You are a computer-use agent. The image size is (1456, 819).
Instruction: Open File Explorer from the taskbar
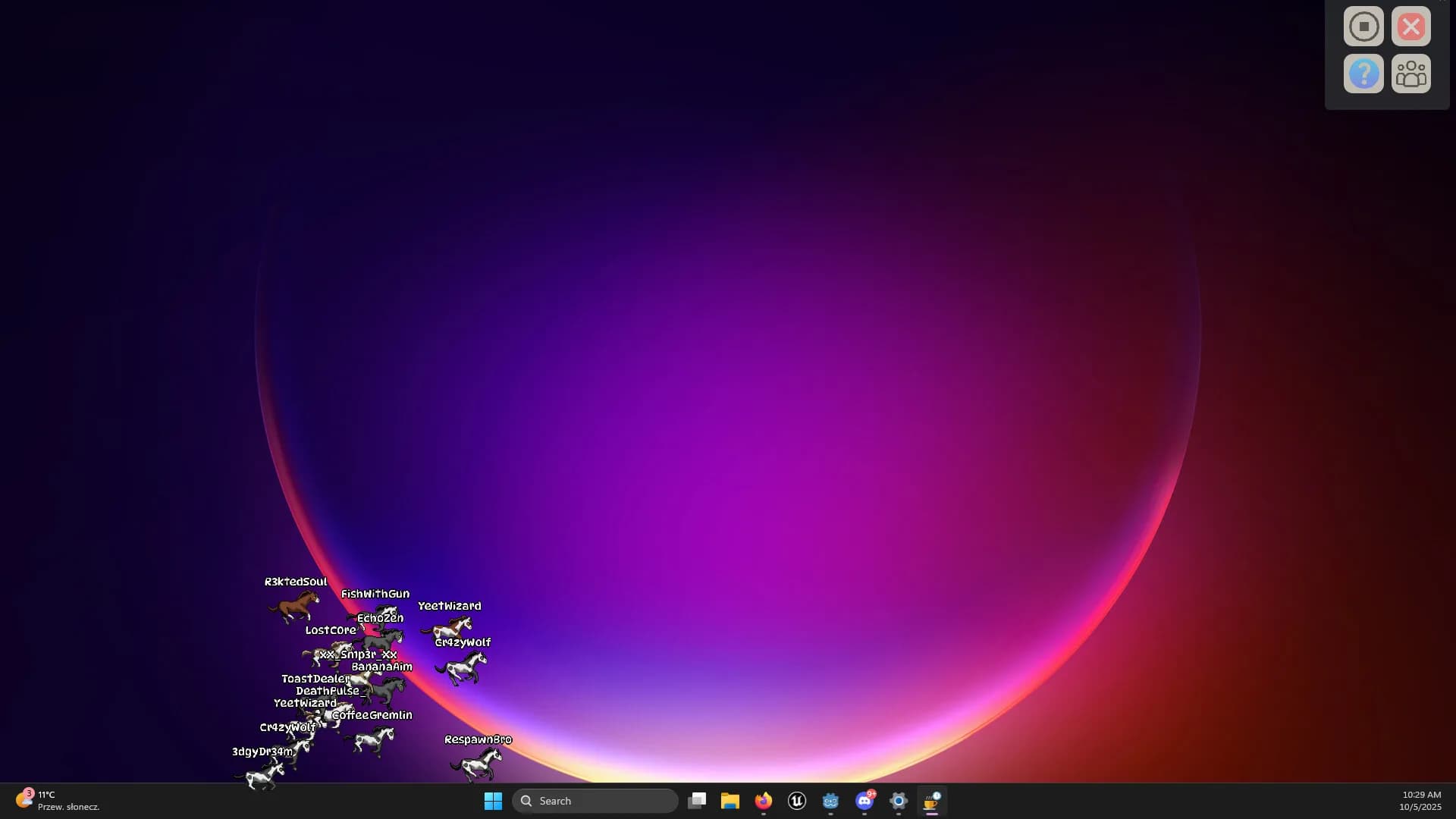(730, 801)
